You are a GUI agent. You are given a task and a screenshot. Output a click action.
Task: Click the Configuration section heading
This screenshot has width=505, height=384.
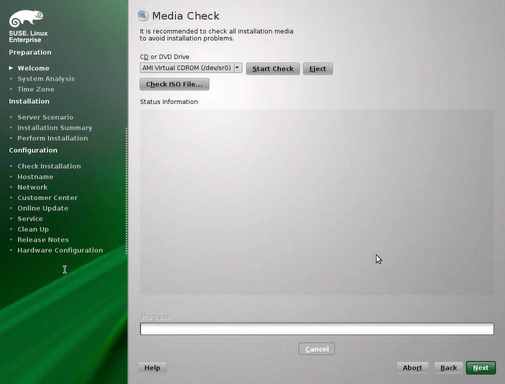pyautogui.click(x=33, y=150)
